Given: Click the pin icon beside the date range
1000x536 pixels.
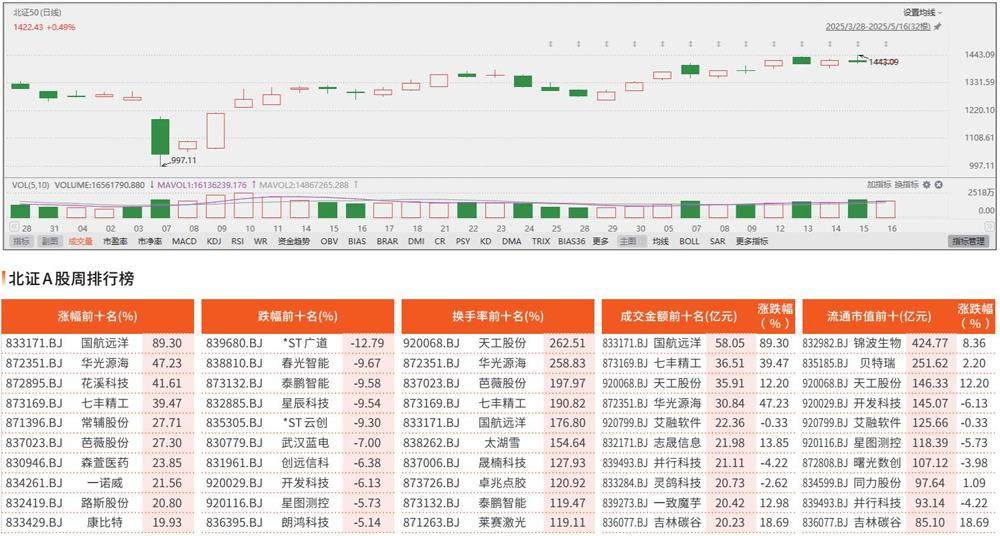Looking at the screenshot, I should pyautogui.click(x=937, y=27).
